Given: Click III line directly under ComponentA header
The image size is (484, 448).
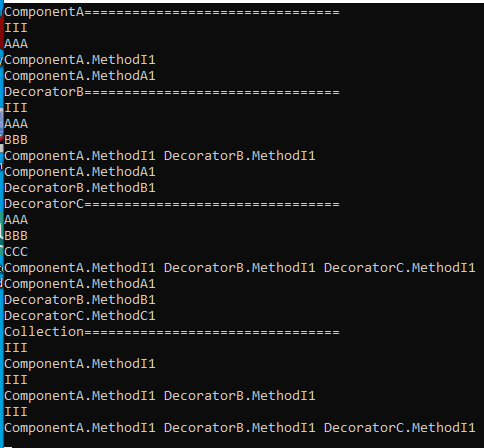Looking at the screenshot, I should click(16, 28).
